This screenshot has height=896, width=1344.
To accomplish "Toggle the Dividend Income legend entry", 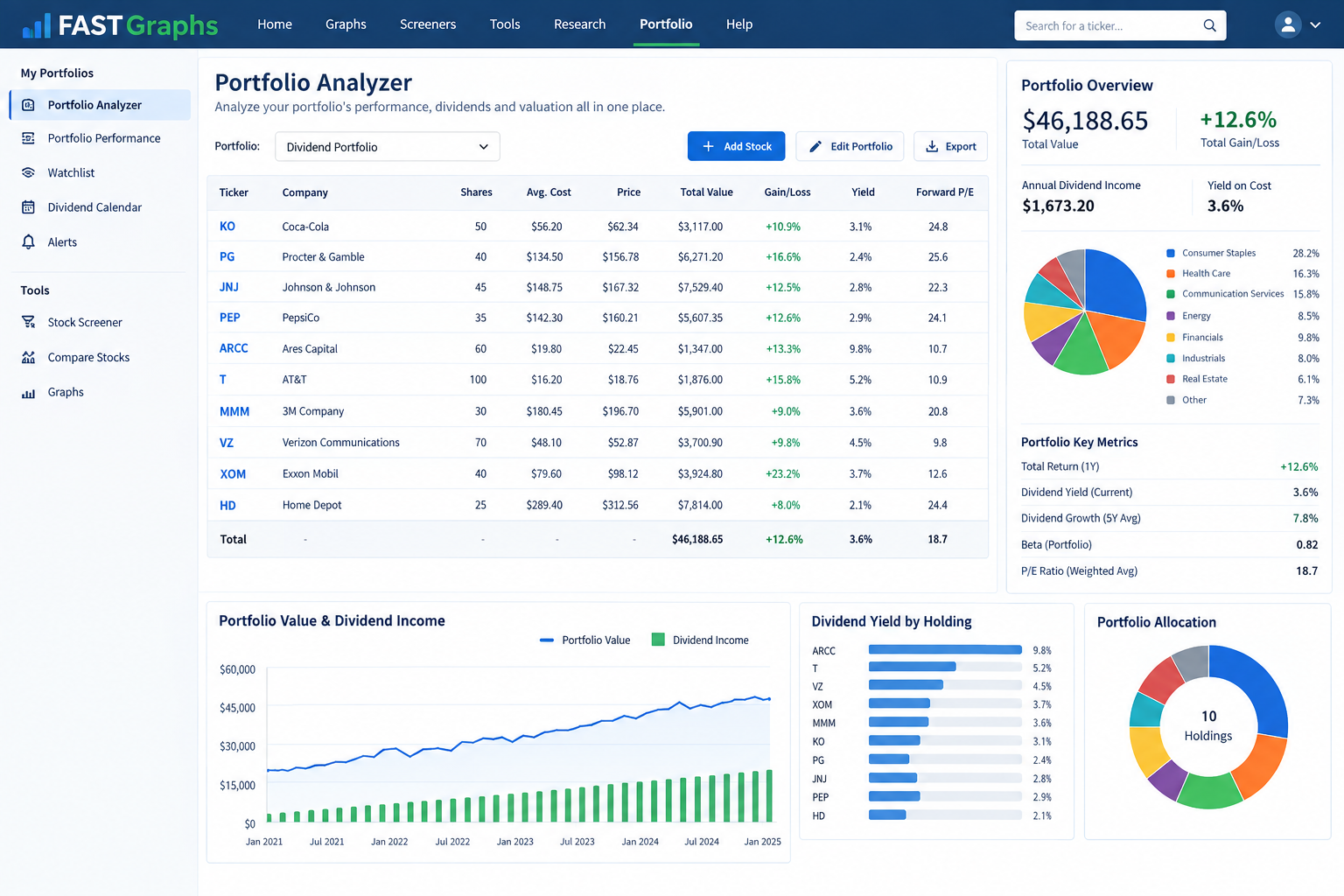I will [700, 640].
